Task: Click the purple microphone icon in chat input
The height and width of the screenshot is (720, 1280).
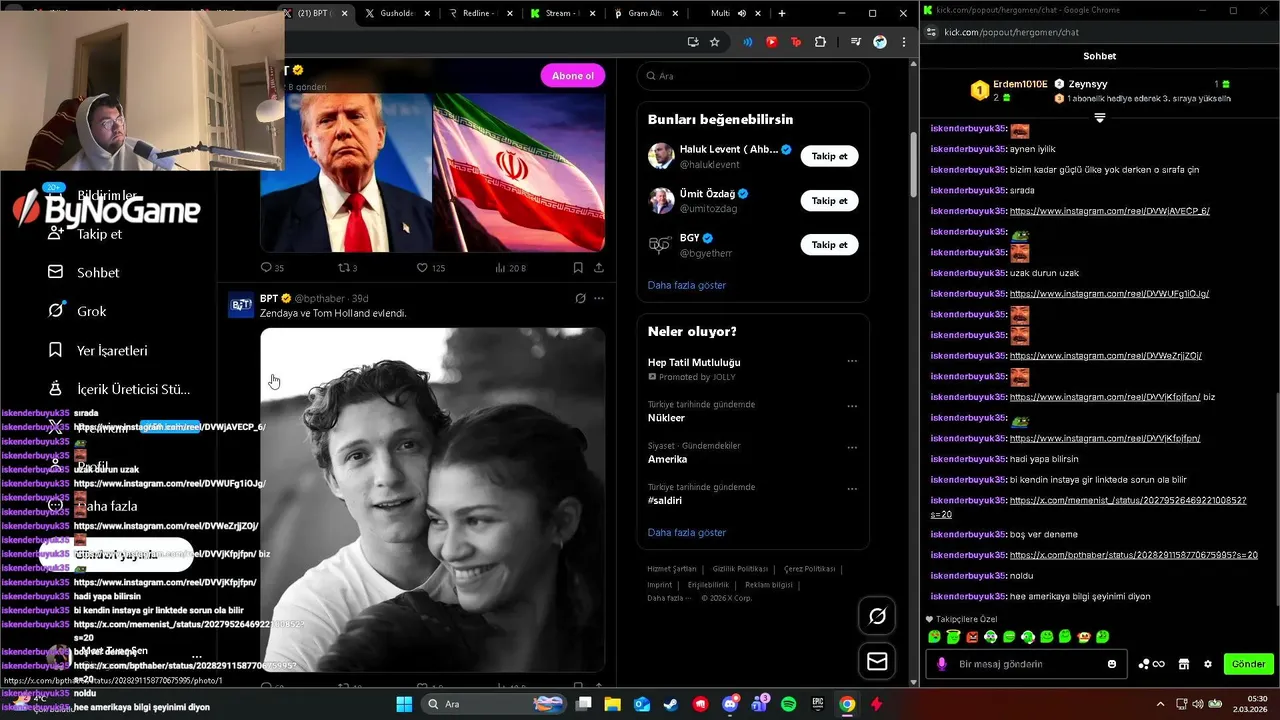Action: [x=941, y=664]
